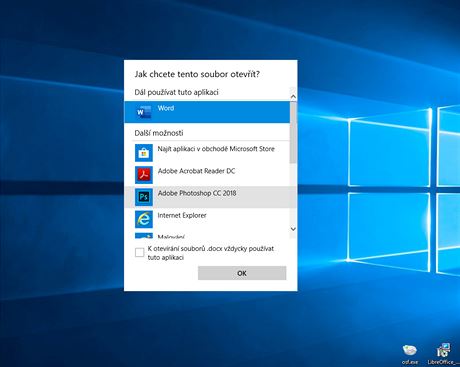Click the Microsoft Store bag icon
This screenshot has height=367, width=460.
tap(144, 153)
